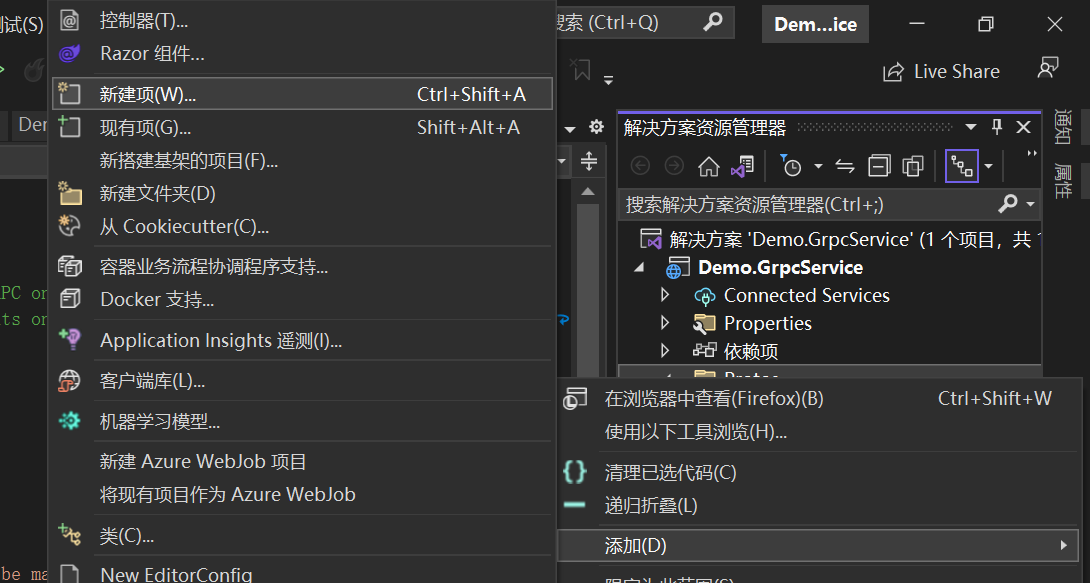Click the class icon beside 类(C)
This screenshot has width=1090, height=583.
(x=70, y=535)
